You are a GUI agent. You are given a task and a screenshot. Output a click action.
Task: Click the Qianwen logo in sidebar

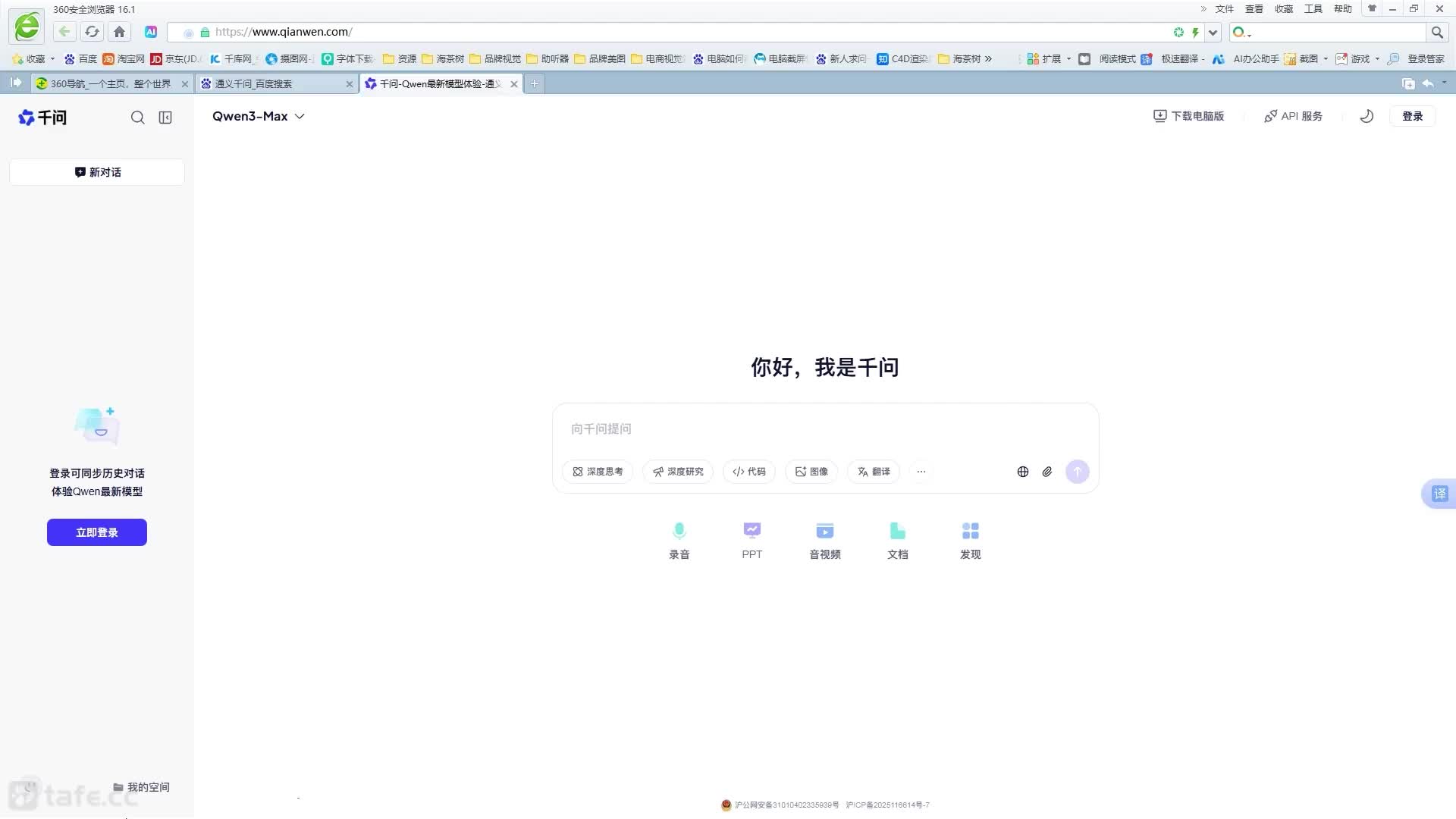pyautogui.click(x=42, y=118)
